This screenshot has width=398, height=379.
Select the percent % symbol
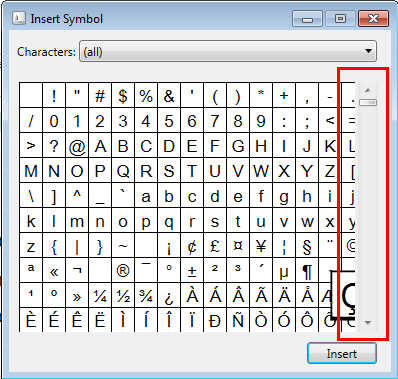point(146,96)
